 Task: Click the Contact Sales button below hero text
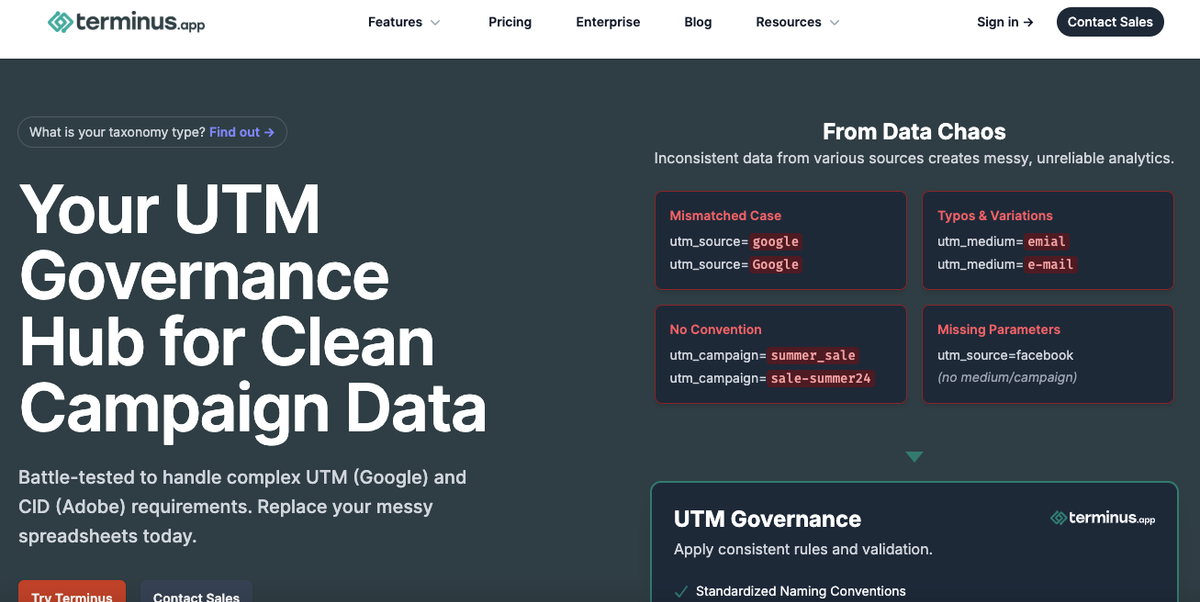click(196, 591)
